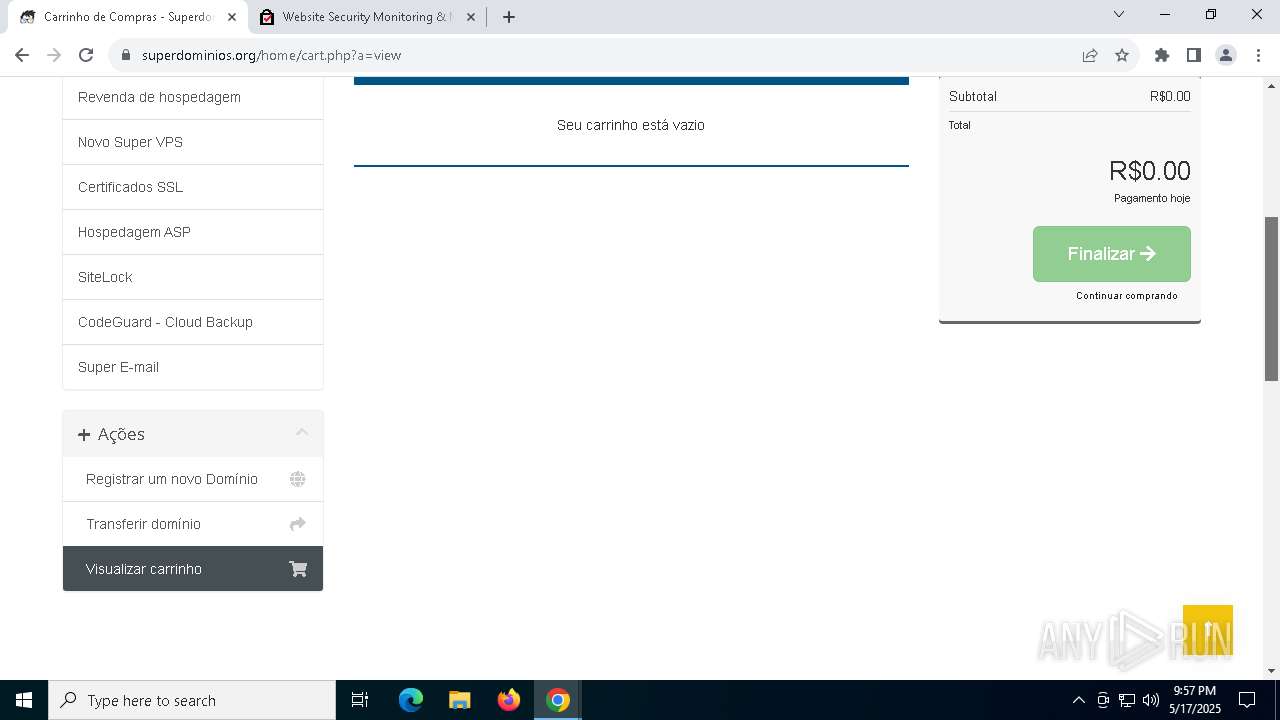The image size is (1280, 720).
Task: Toggle the browser side panel icon
Action: coord(1194,55)
